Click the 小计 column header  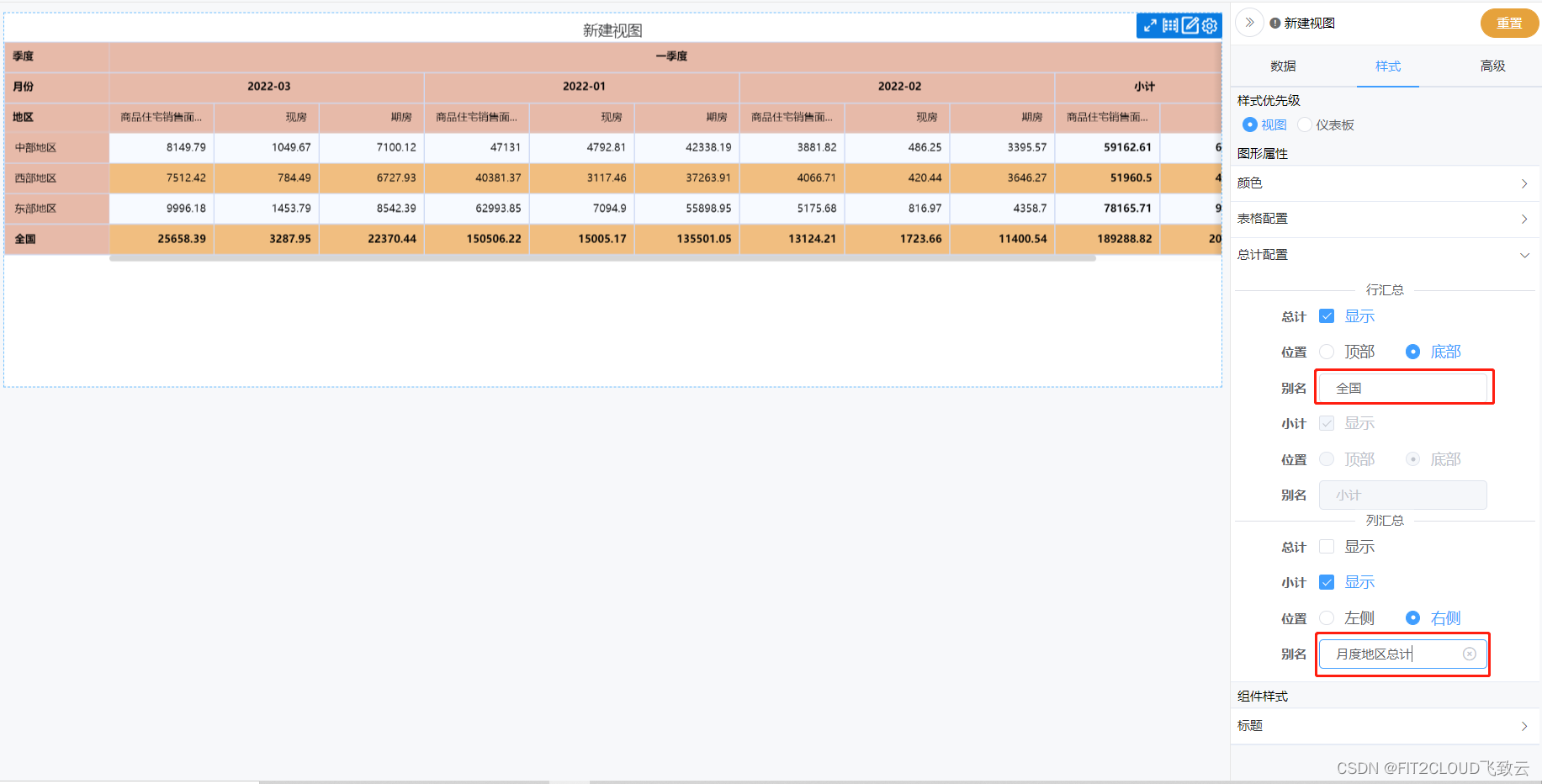click(1139, 87)
